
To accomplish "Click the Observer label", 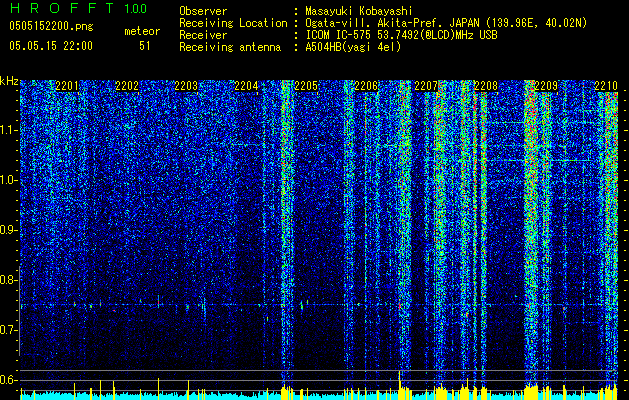I will (x=203, y=11).
